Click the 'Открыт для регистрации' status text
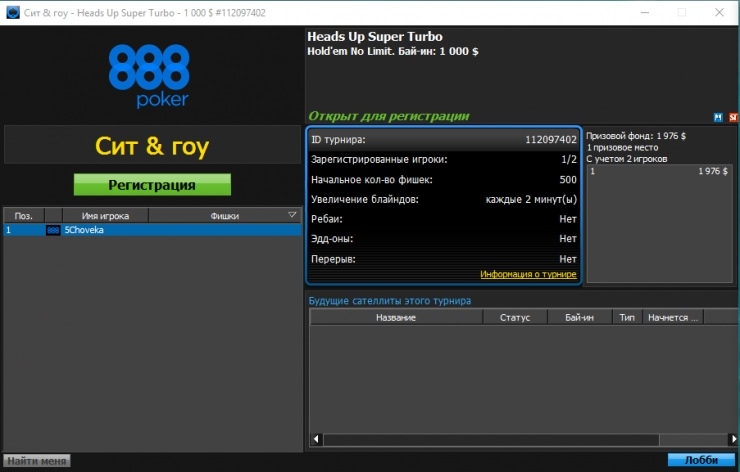Viewport: 740px width, 472px height. click(389, 116)
